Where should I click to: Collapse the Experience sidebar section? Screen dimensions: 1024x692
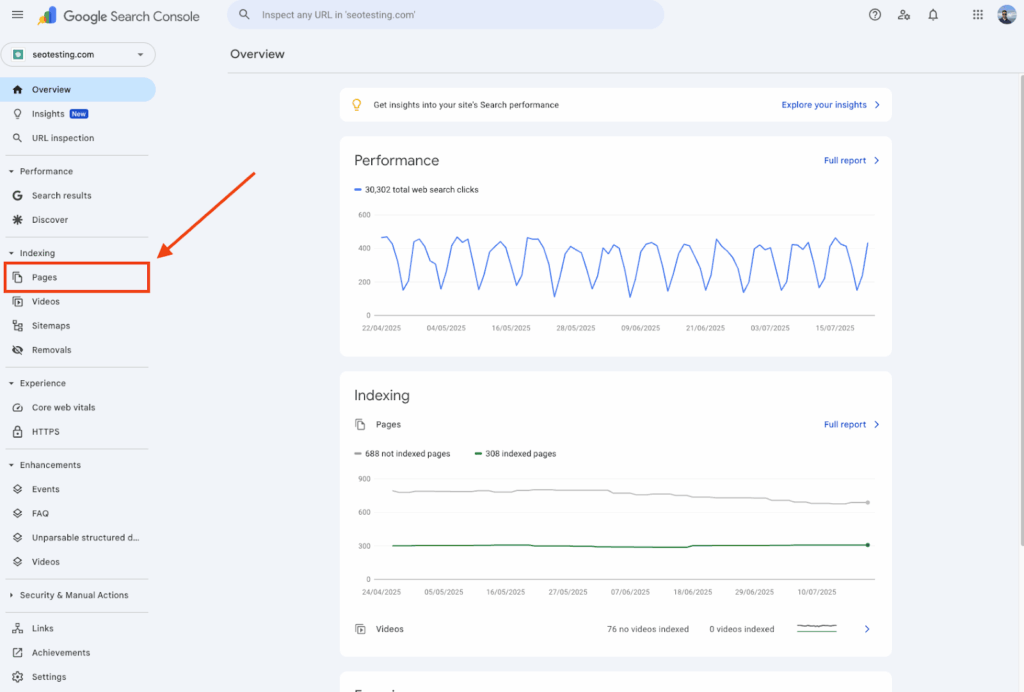[x=11, y=383]
